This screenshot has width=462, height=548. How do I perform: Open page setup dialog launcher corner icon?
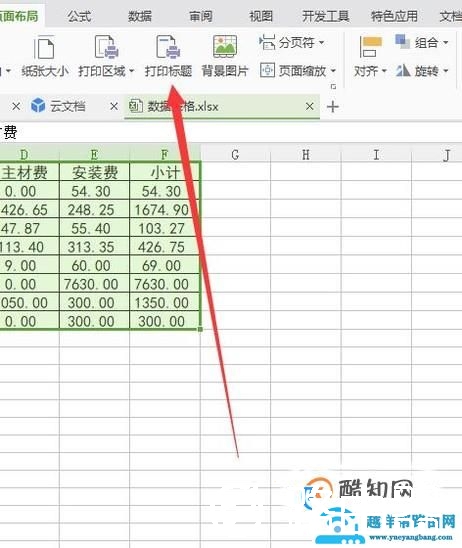click(x=333, y=86)
